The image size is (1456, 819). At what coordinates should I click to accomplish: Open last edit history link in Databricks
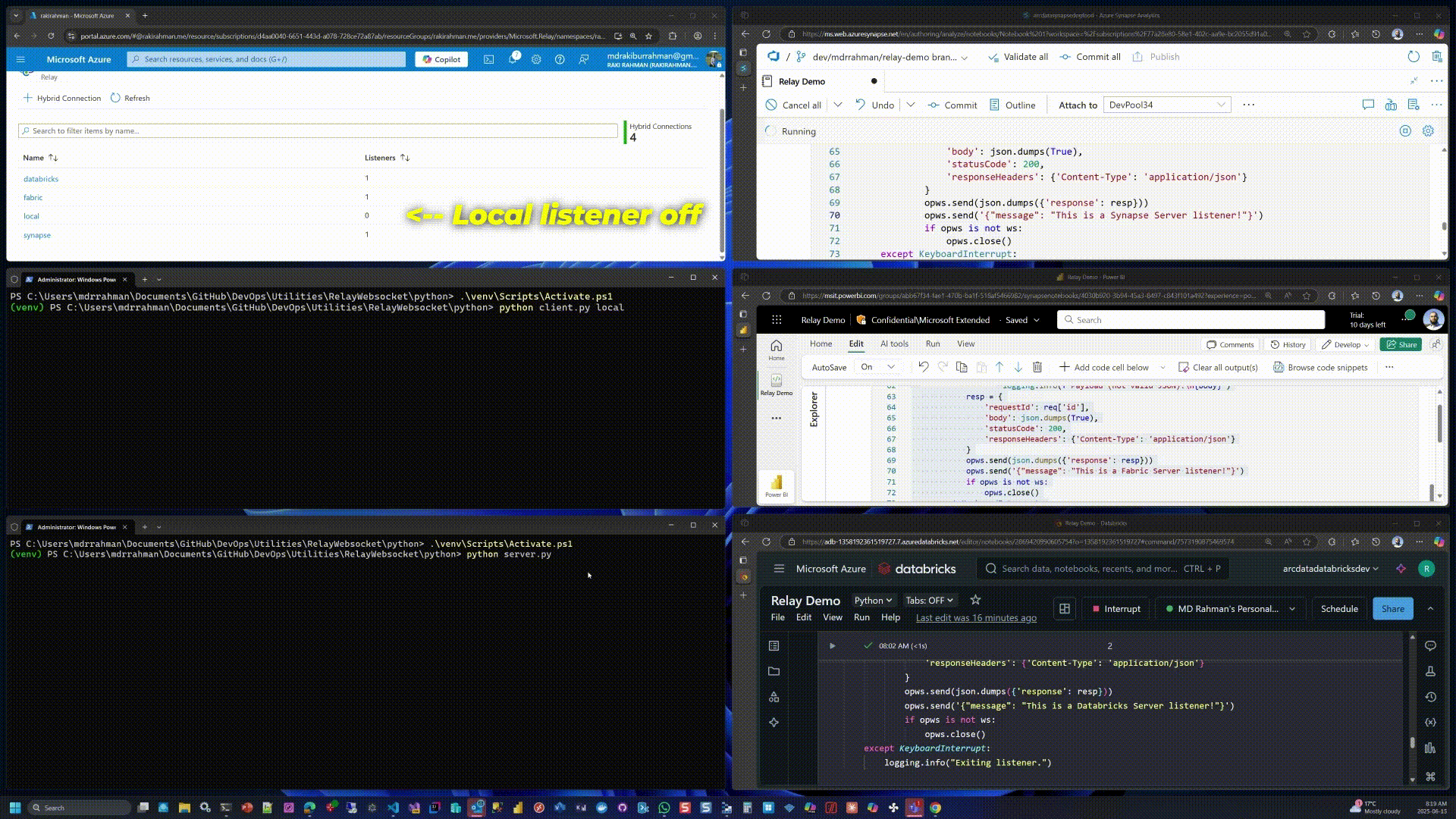[x=976, y=618]
